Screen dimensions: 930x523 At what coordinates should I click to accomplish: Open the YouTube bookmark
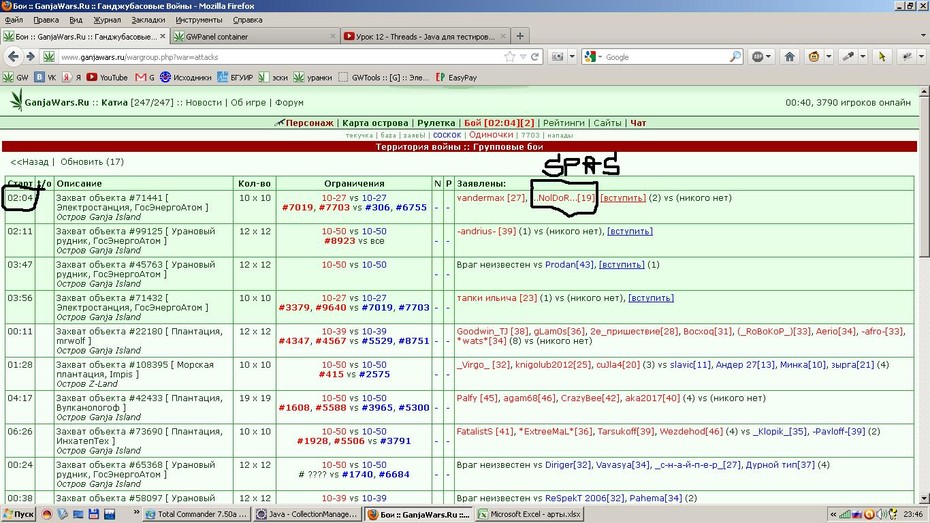(x=107, y=77)
